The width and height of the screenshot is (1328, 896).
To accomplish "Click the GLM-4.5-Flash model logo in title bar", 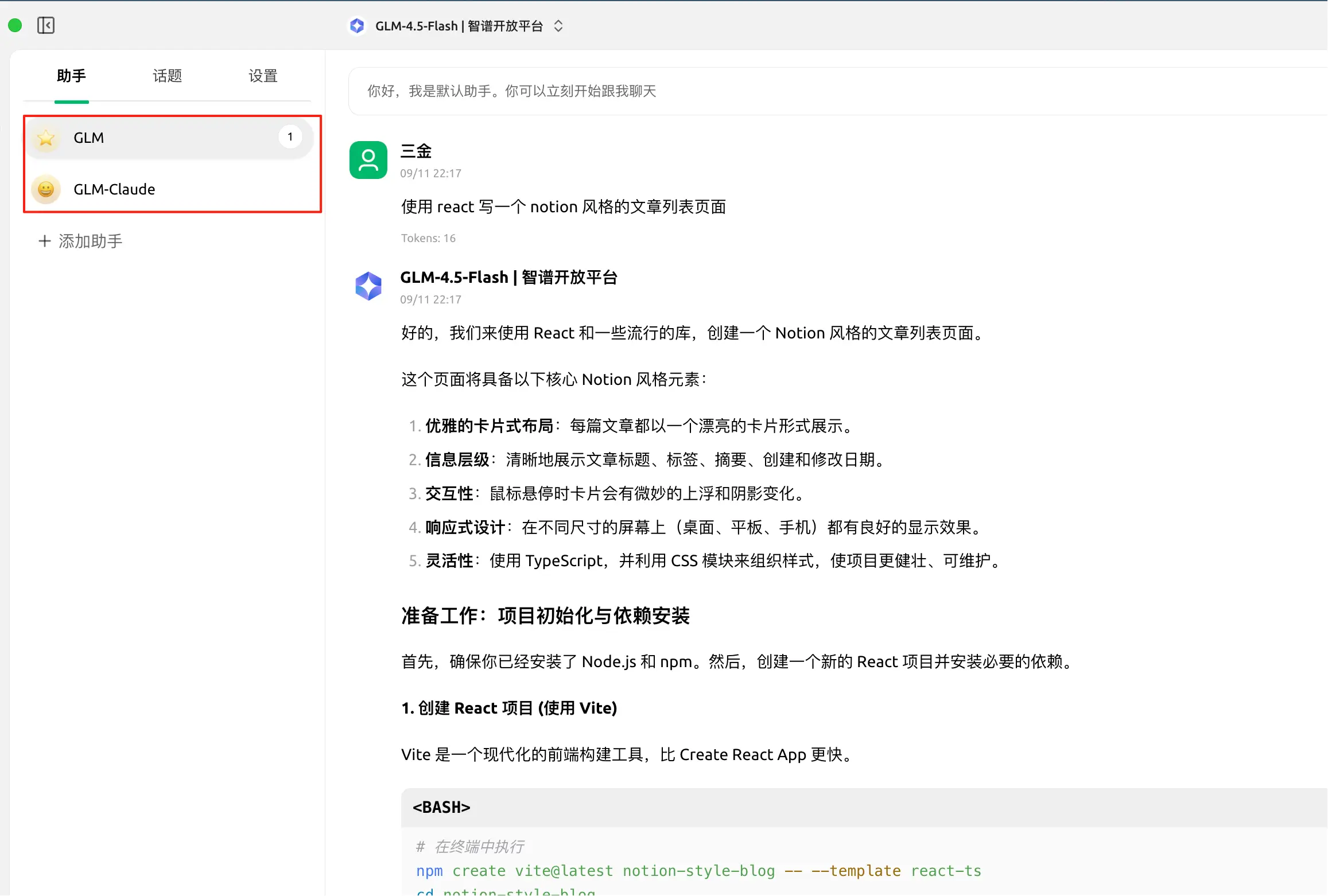I will point(357,26).
